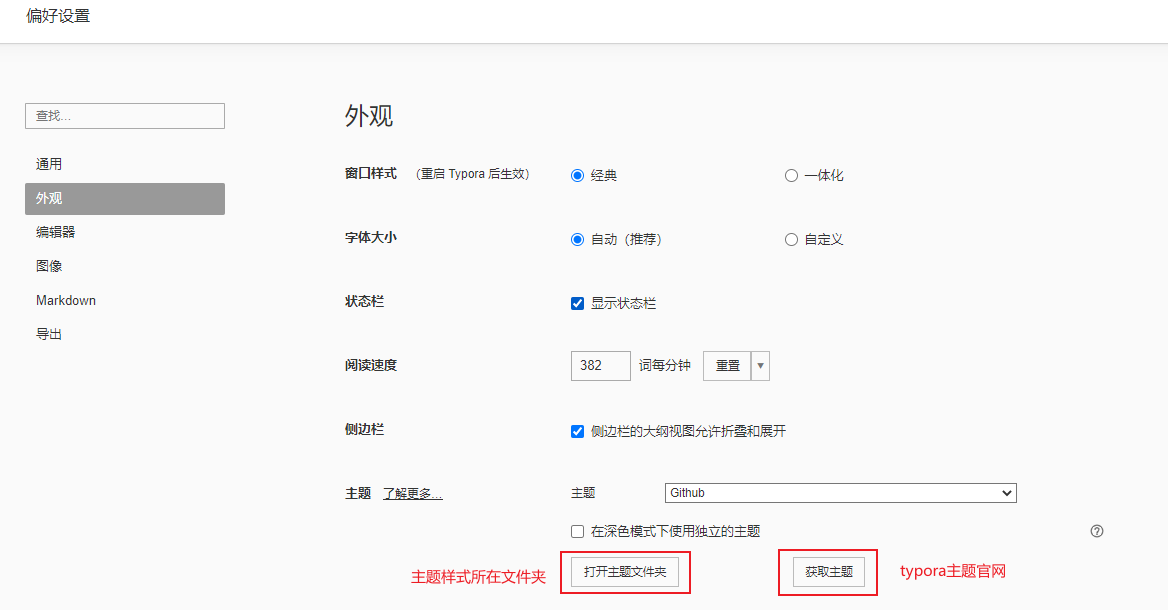Viewport: 1168px width, 610px height.
Task: Open the 通用 settings section
Action: pos(49,164)
